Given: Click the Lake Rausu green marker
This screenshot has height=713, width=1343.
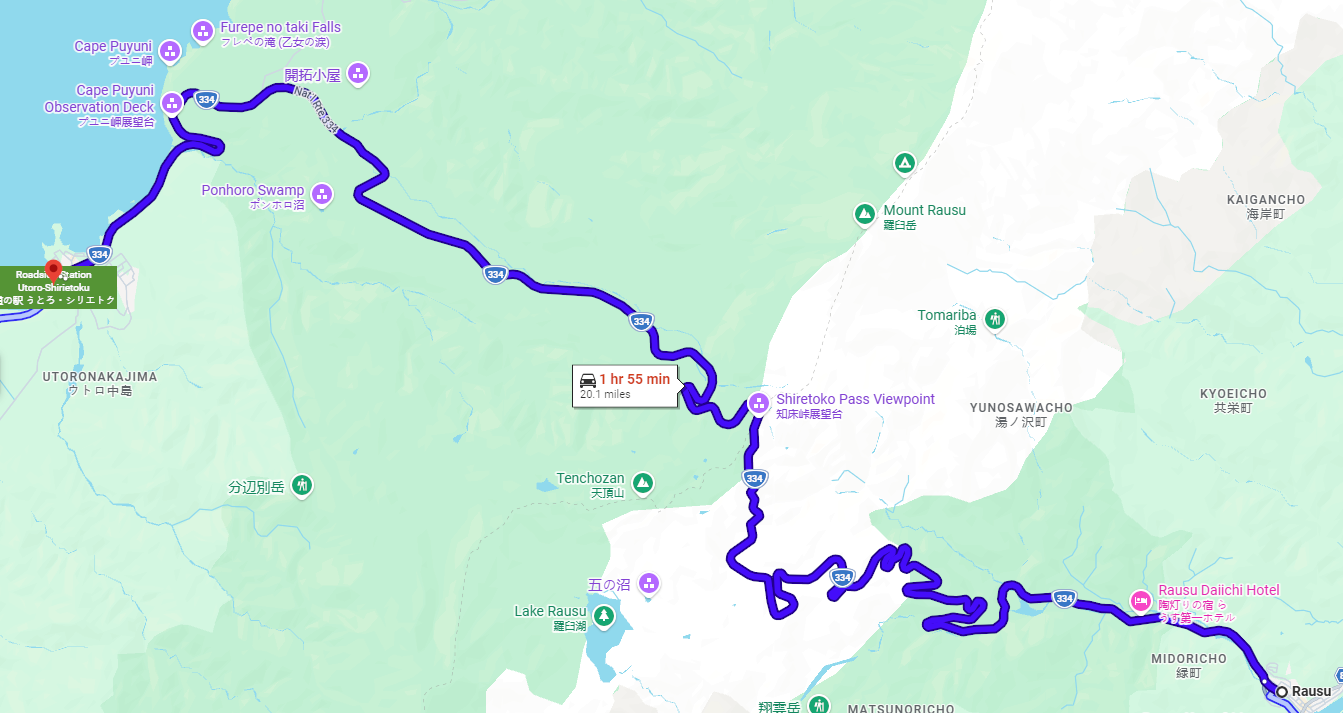Looking at the screenshot, I should click(602, 616).
